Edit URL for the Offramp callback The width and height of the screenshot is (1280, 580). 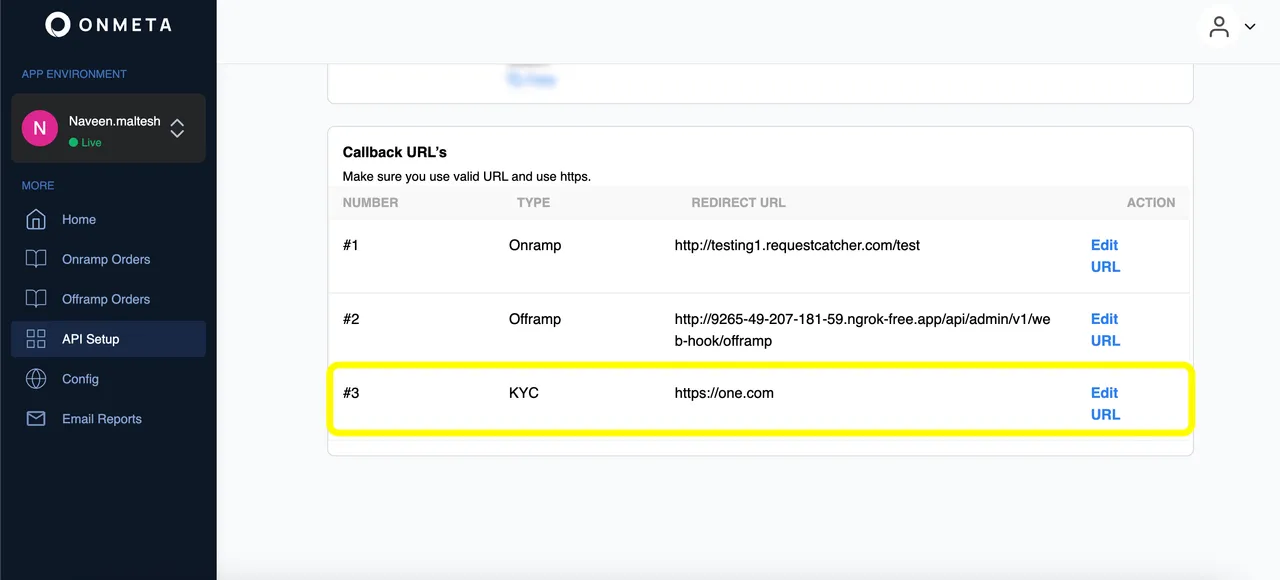click(1105, 330)
